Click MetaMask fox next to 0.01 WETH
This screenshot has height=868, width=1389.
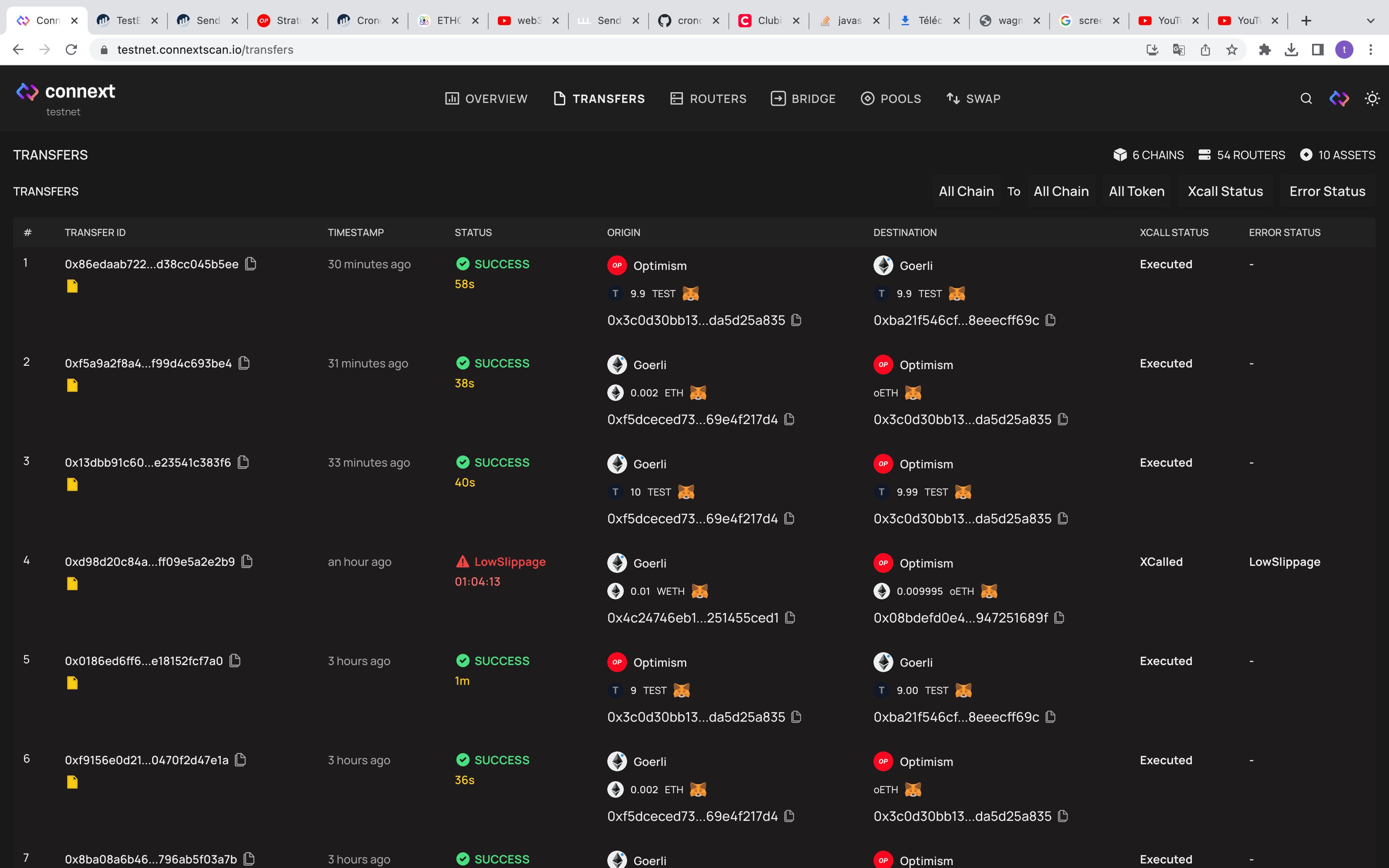699,591
